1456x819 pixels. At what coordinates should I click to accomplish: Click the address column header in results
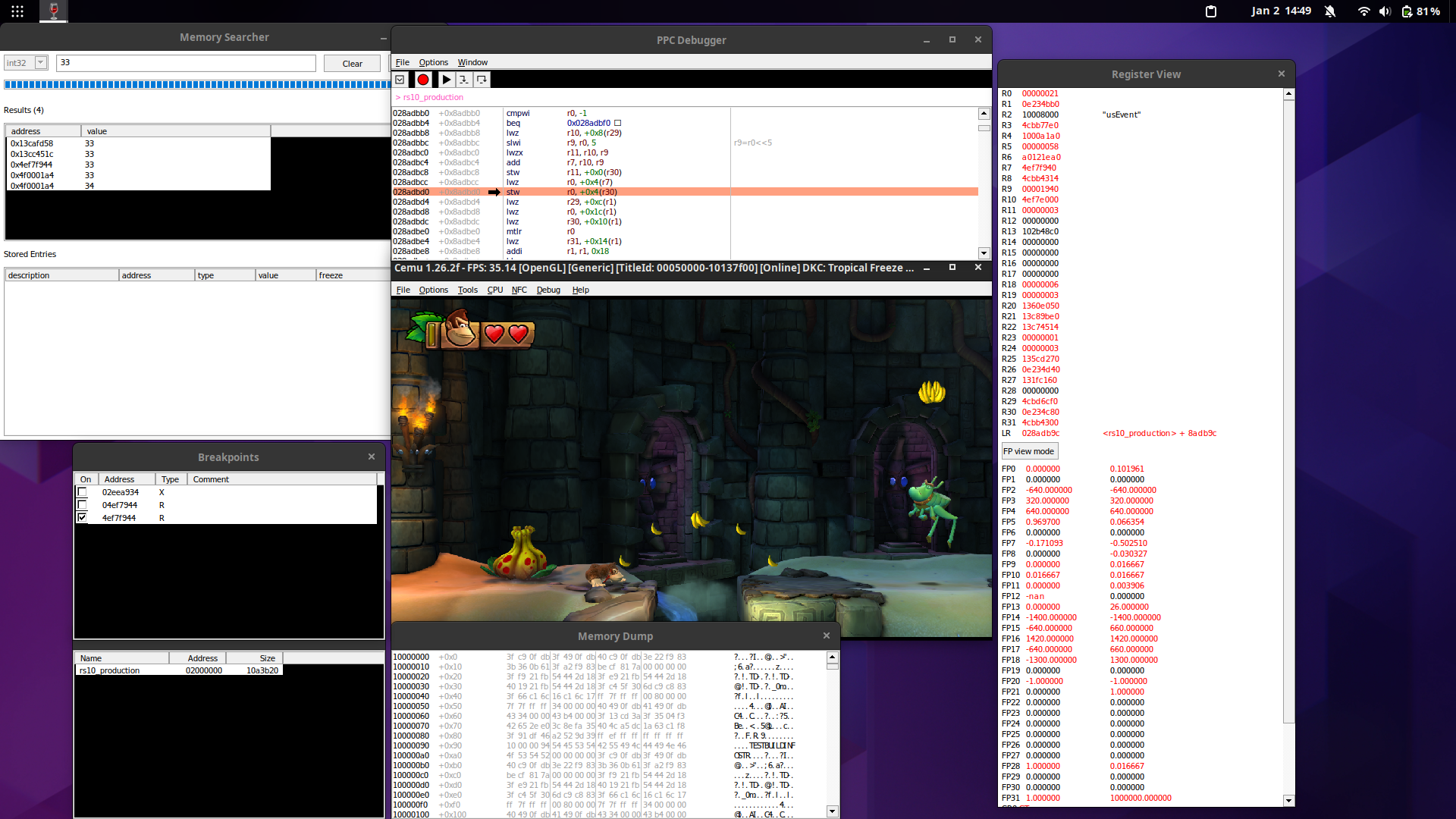click(x=43, y=131)
